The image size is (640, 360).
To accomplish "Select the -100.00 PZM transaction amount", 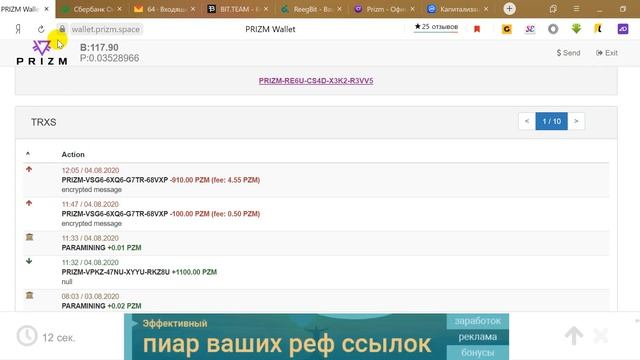I will (190, 214).
